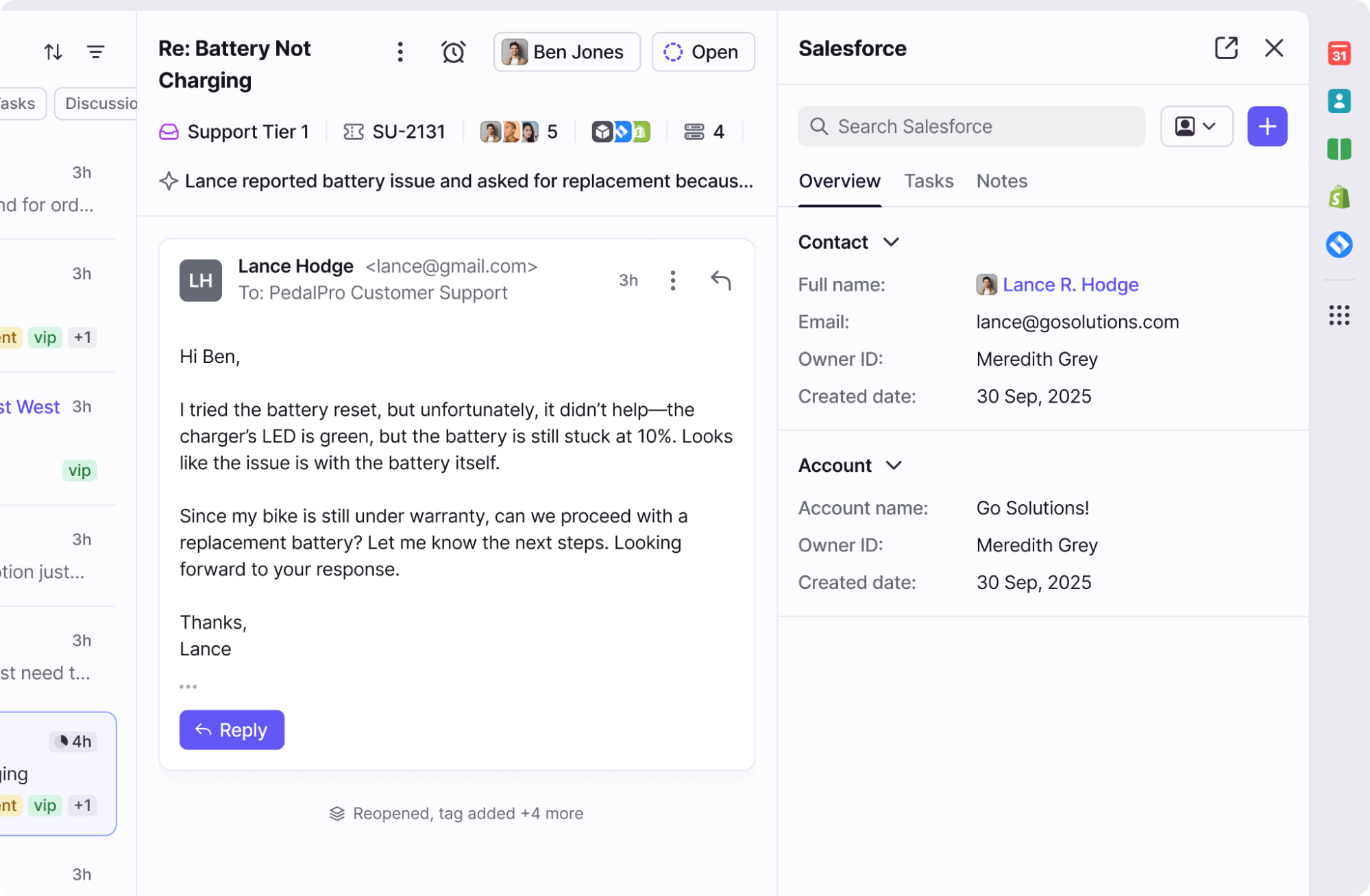Viewport: 1370px width, 896px height.
Task: Open the Shopify app in the sidebar
Action: pos(1338,198)
